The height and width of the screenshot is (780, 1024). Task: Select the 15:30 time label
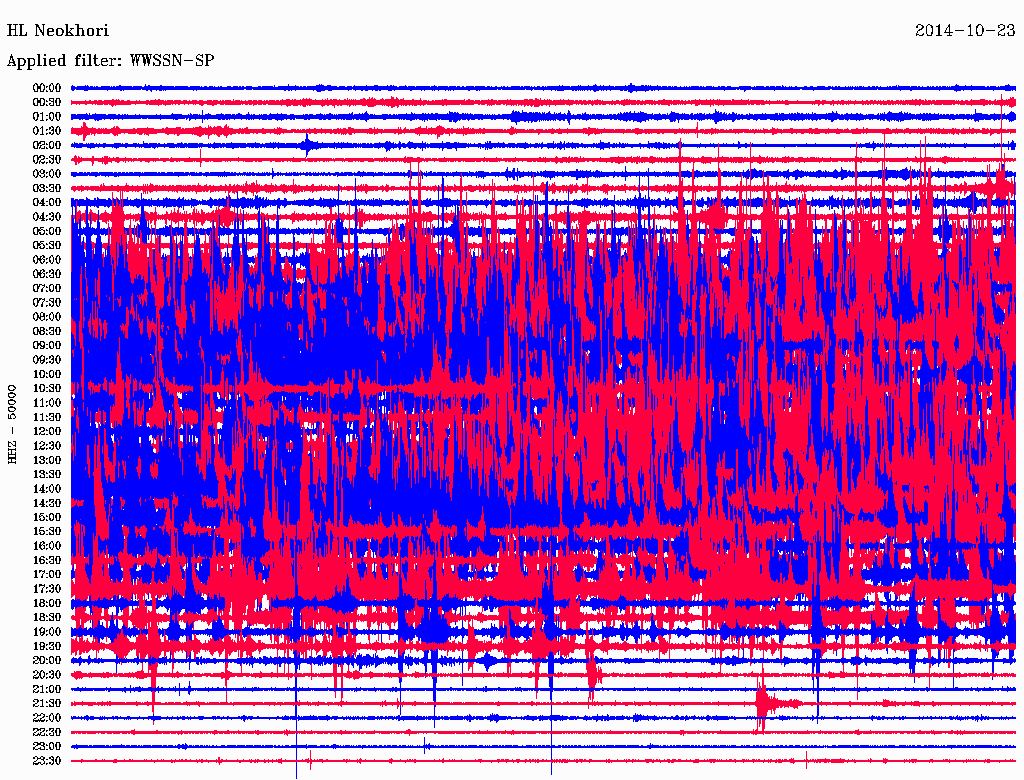[46, 531]
